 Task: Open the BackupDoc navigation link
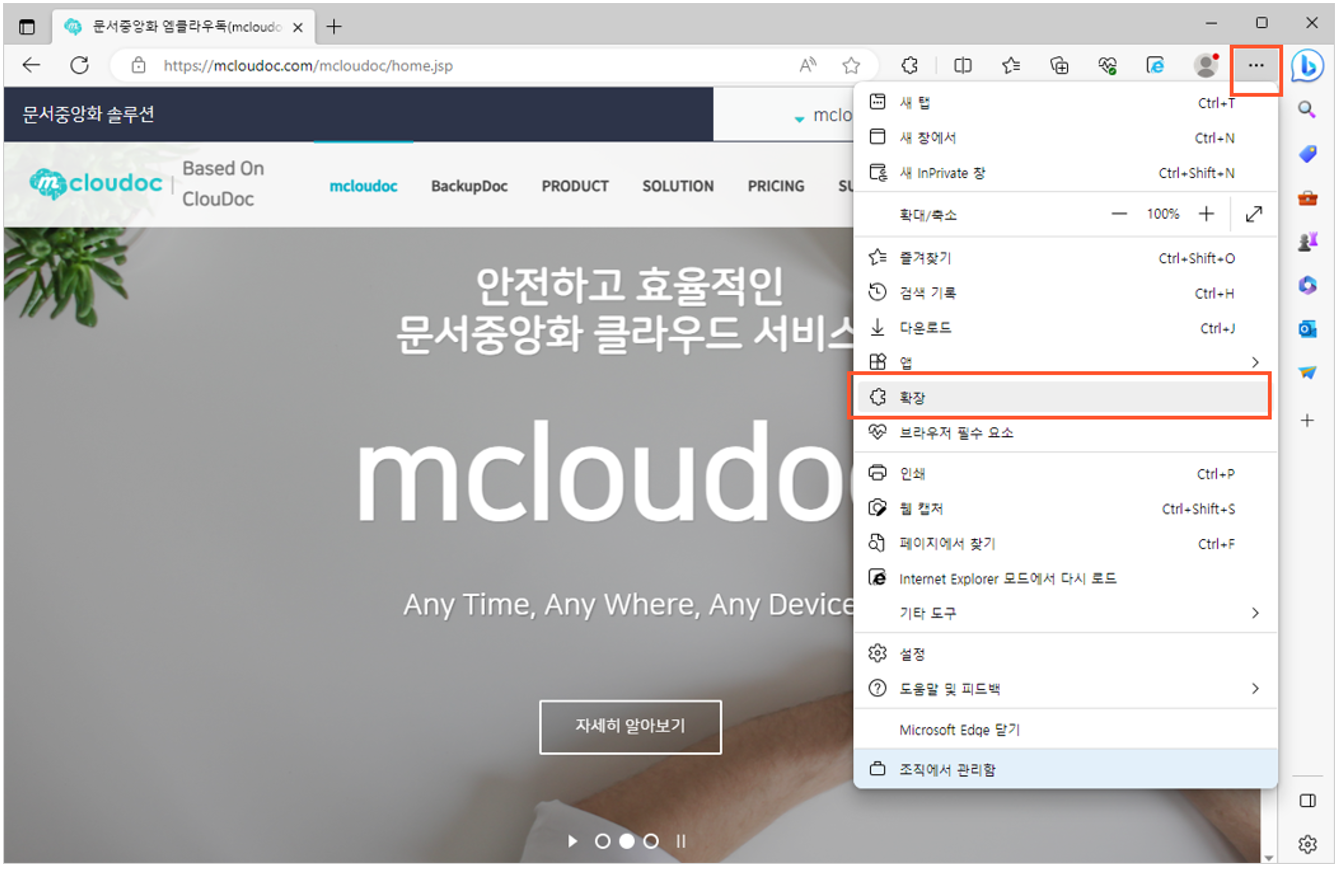point(469,186)
